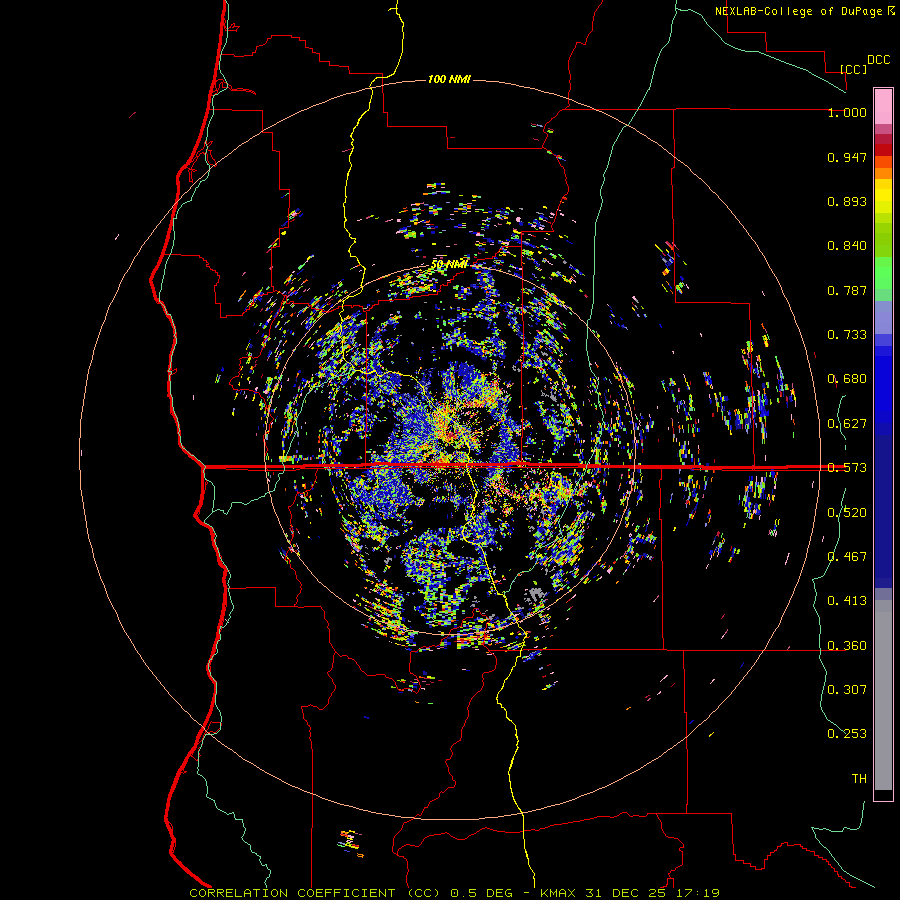Click the 0.253 legend value
This screenshot has height=900, width=900.
[847, 734]
